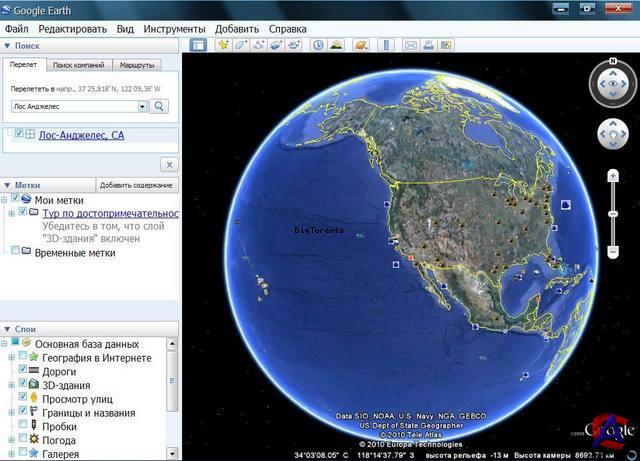
Task: Click the add placemark pushpin icon
Action: click(223, 45)
